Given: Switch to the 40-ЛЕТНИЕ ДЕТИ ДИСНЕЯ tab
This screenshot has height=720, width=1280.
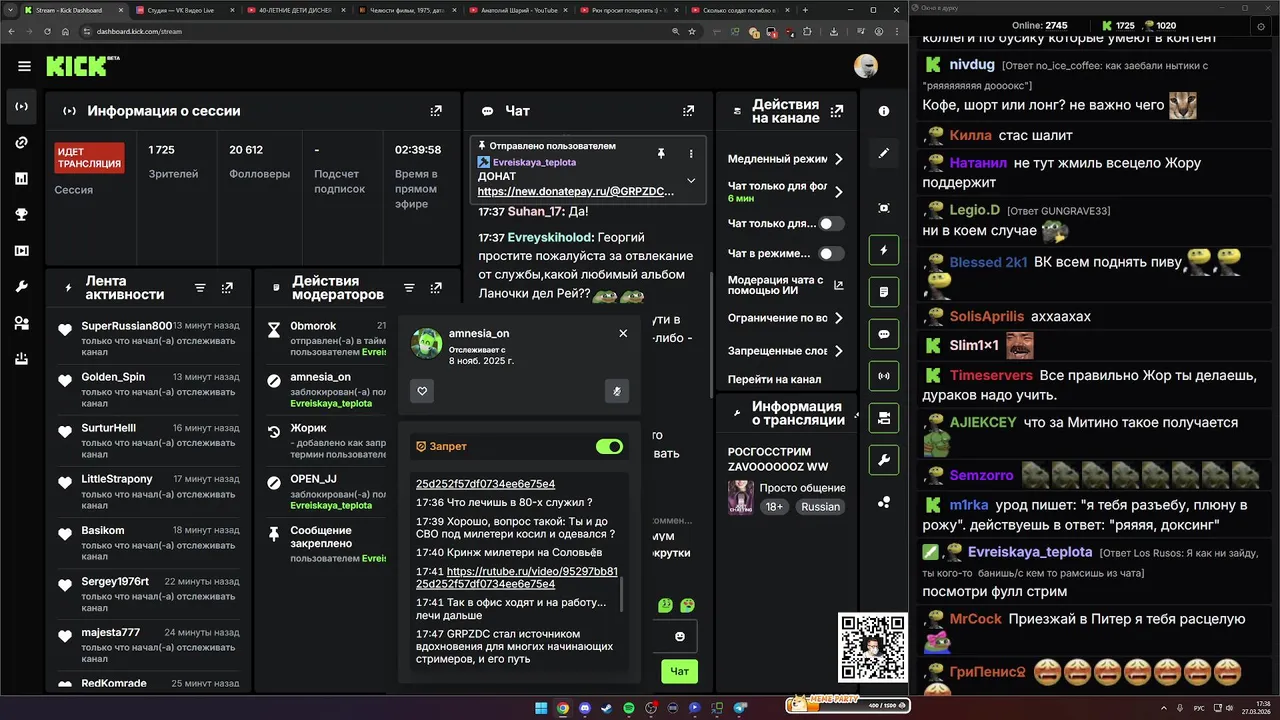Looking at the screenshot, I should (x=297, y=9).
